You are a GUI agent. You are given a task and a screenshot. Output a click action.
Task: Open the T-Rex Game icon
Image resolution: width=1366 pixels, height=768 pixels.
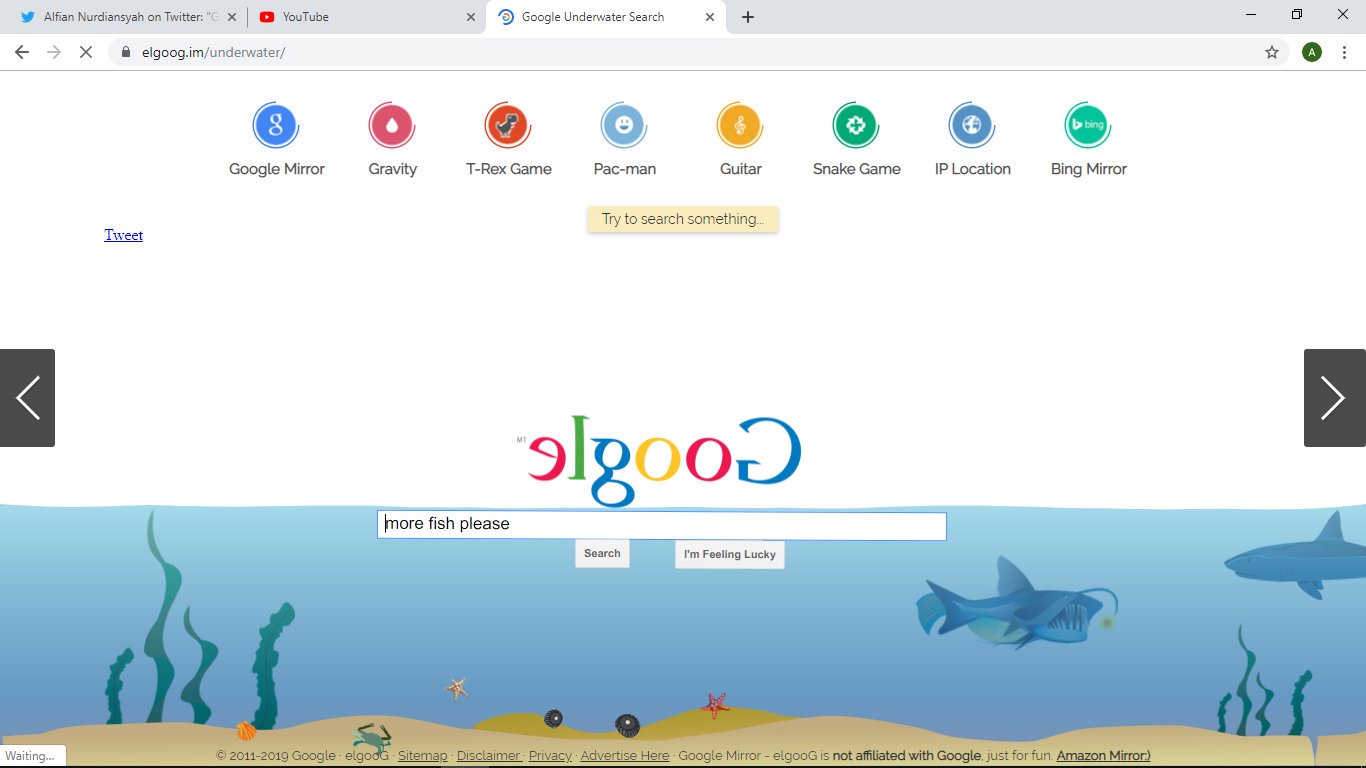[508, 126]
